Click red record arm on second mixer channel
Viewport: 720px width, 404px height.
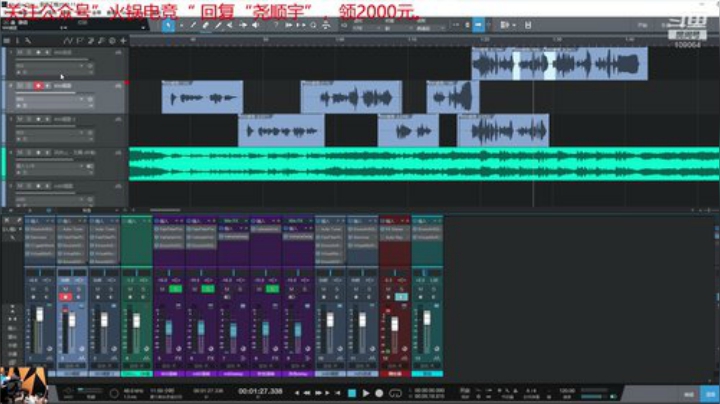click(x=65, y=297)
